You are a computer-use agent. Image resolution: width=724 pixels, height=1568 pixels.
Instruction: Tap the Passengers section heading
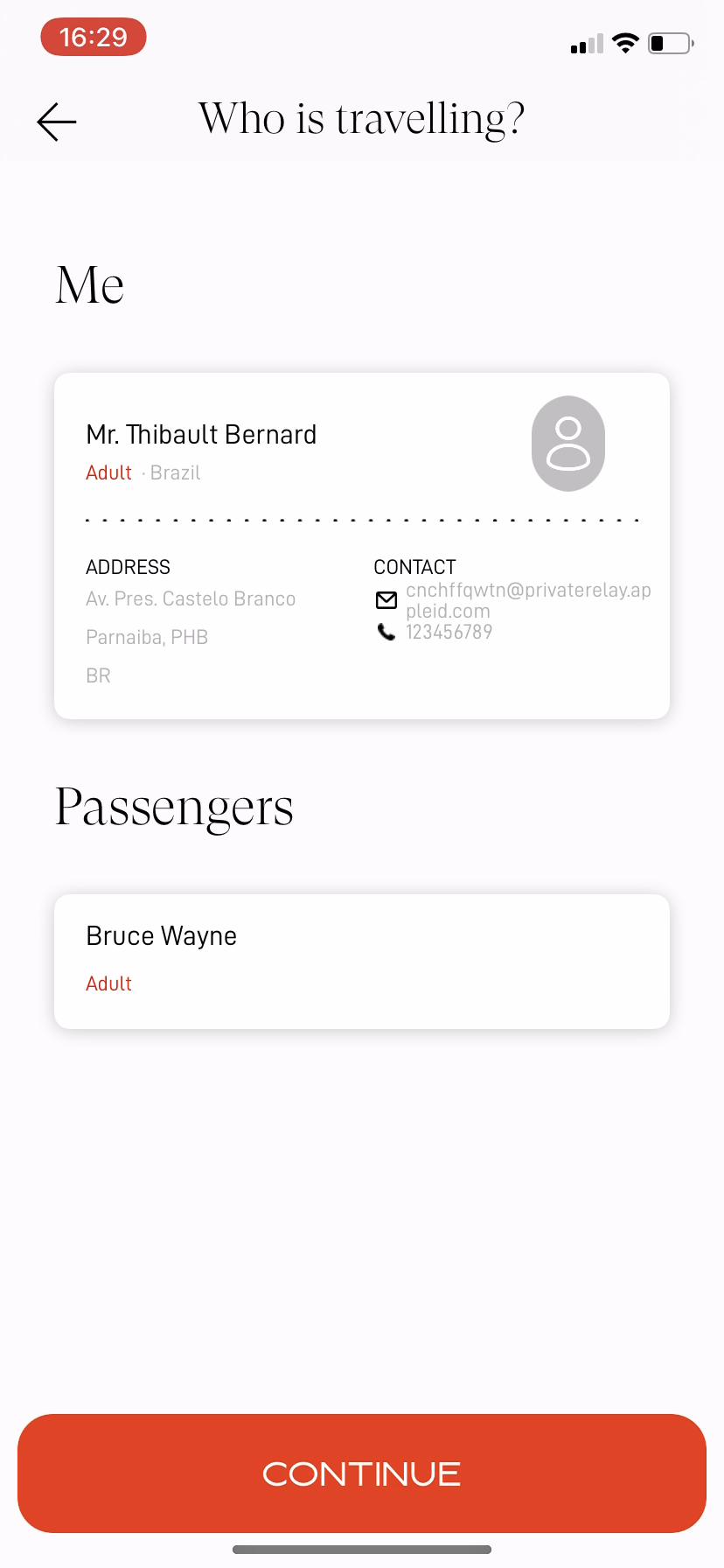(175, 807)
